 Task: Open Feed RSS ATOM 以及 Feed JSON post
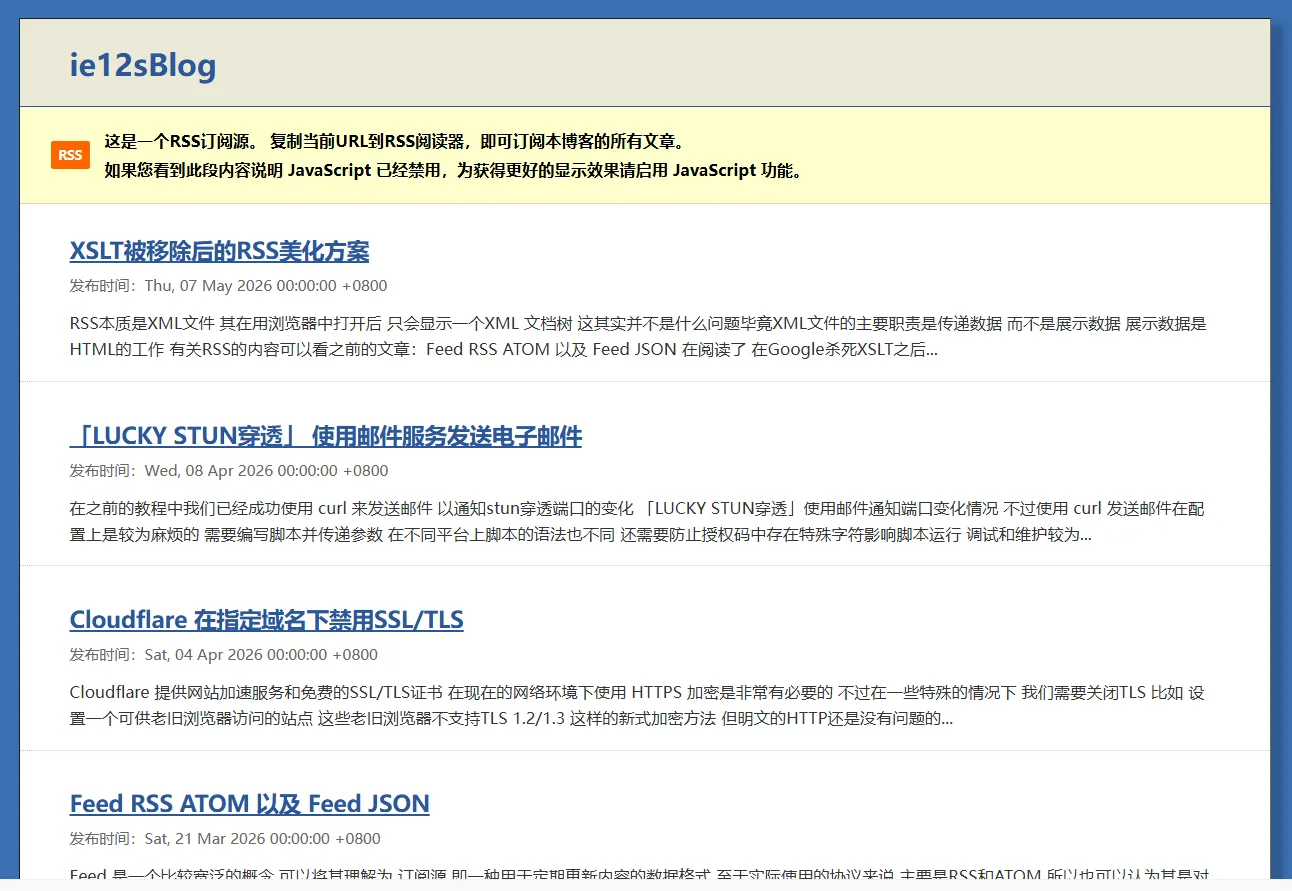pyautogui.click(x=250, y=804)
